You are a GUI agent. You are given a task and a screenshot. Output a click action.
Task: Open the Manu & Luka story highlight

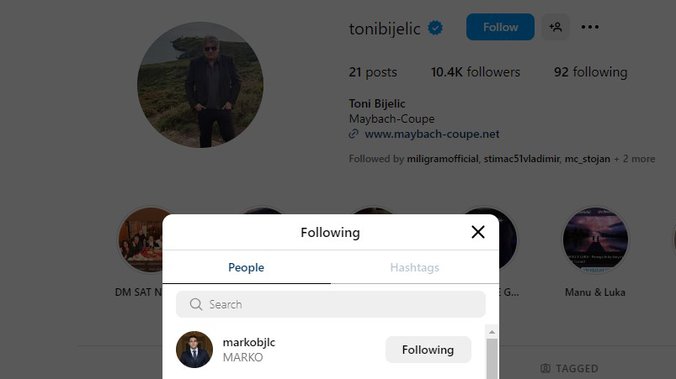pos(595,240)
